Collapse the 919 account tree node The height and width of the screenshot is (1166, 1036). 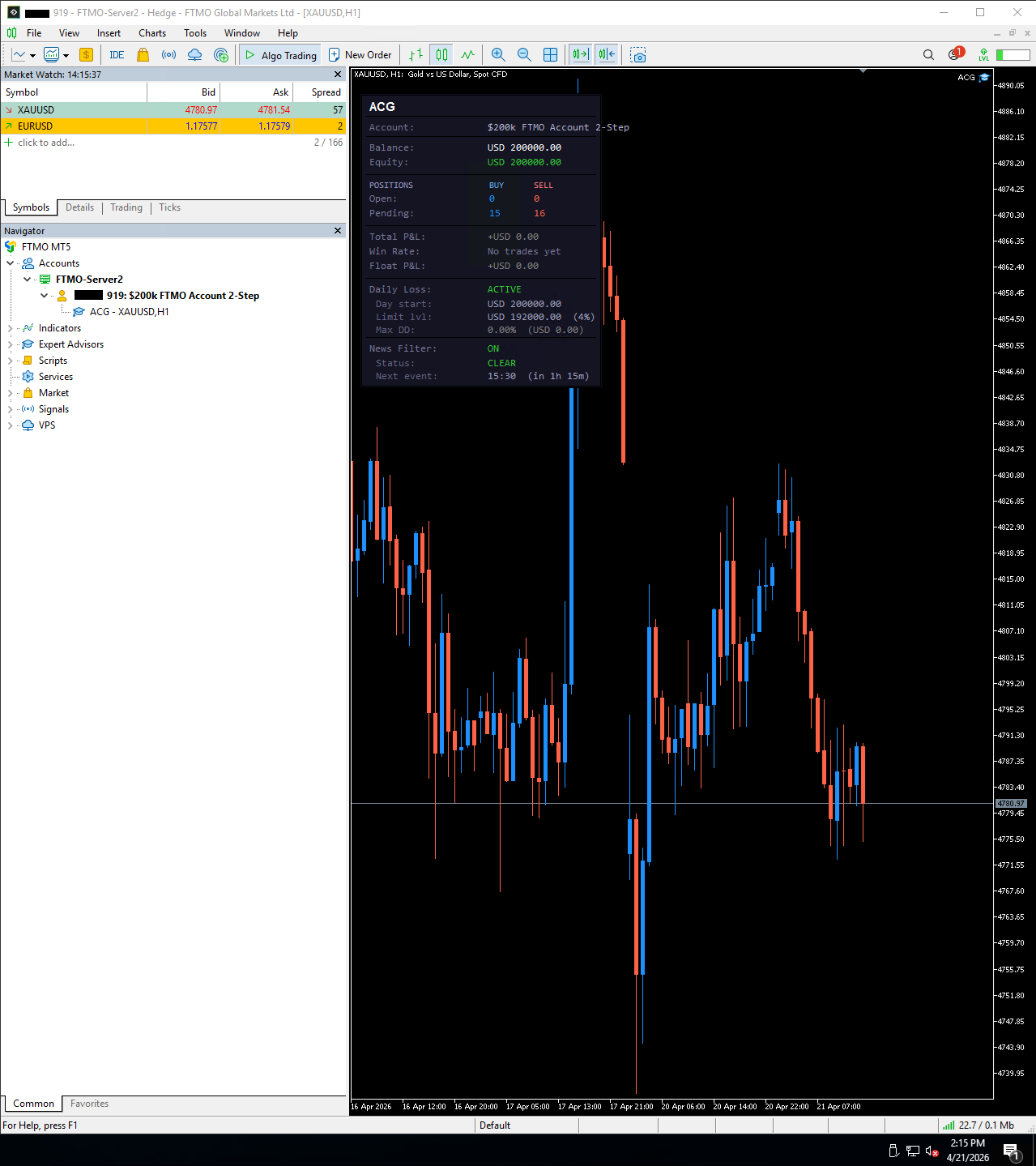tap(44, 296)
